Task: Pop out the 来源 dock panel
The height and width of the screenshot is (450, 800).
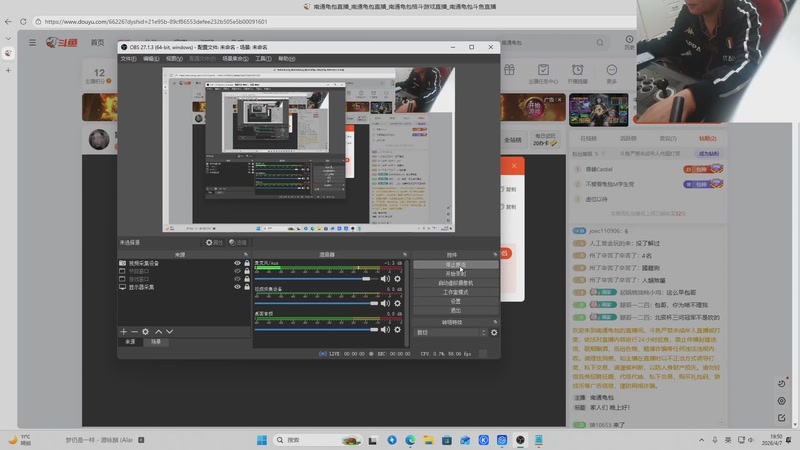Action: (x=246, y=254)
